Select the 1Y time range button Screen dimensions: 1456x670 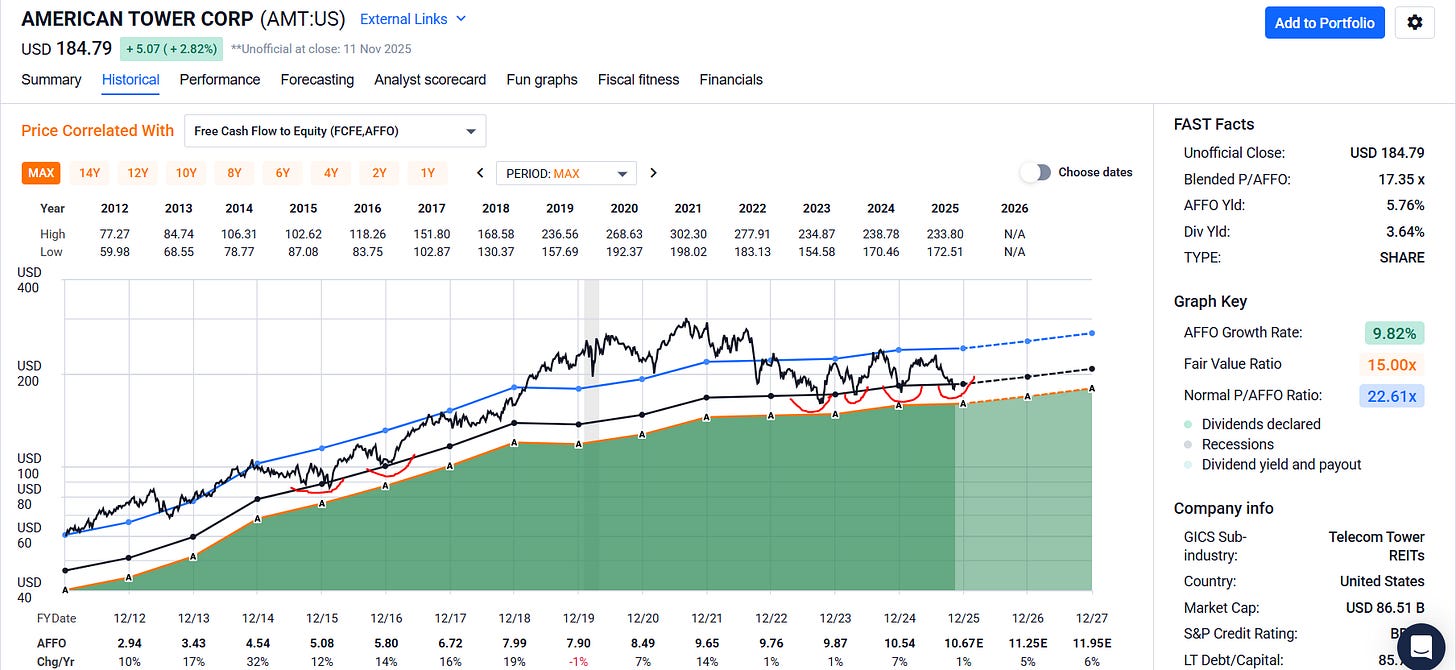[x=427, y=173]
